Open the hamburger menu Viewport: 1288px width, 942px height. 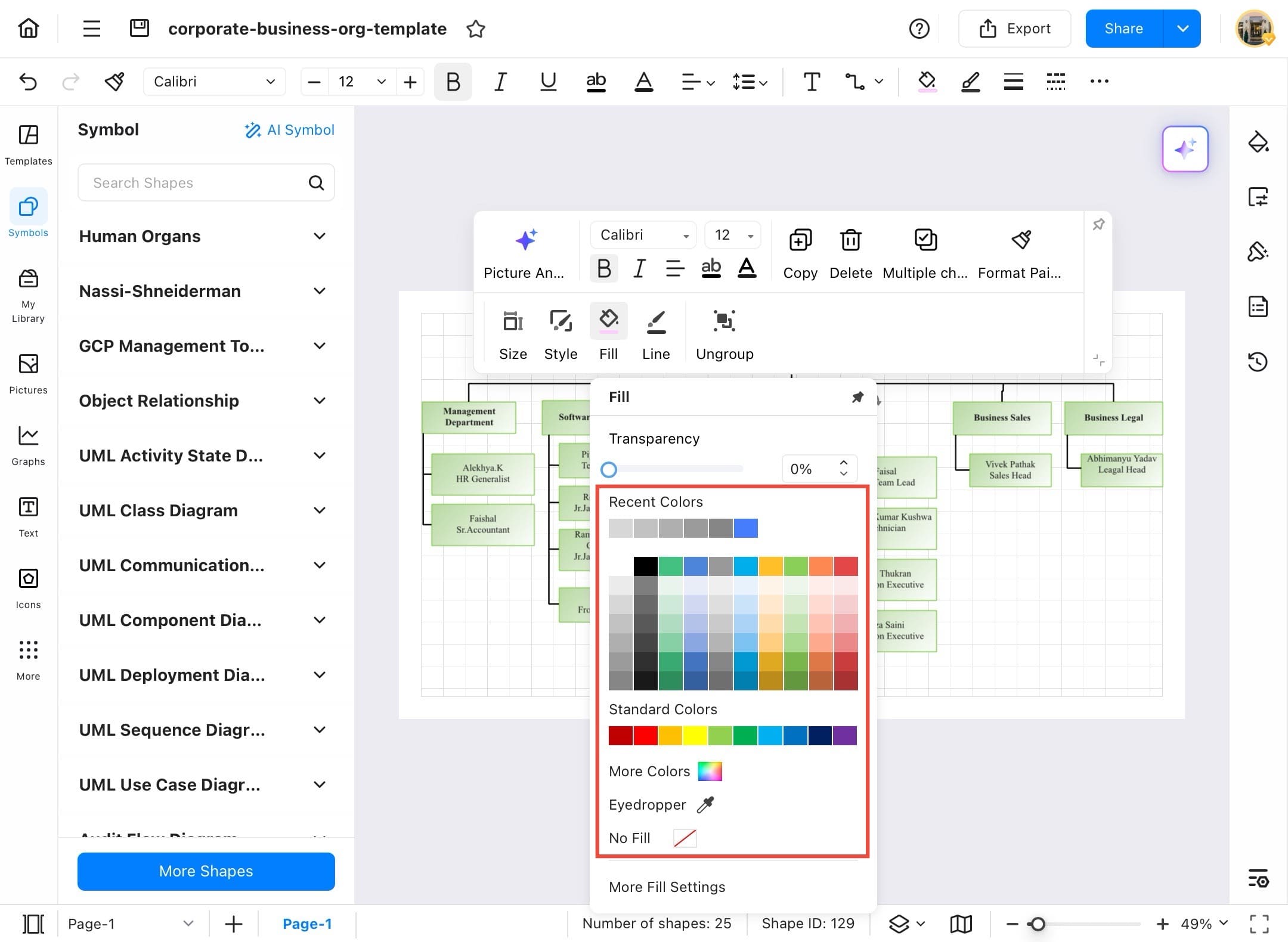tap(91, 28)
